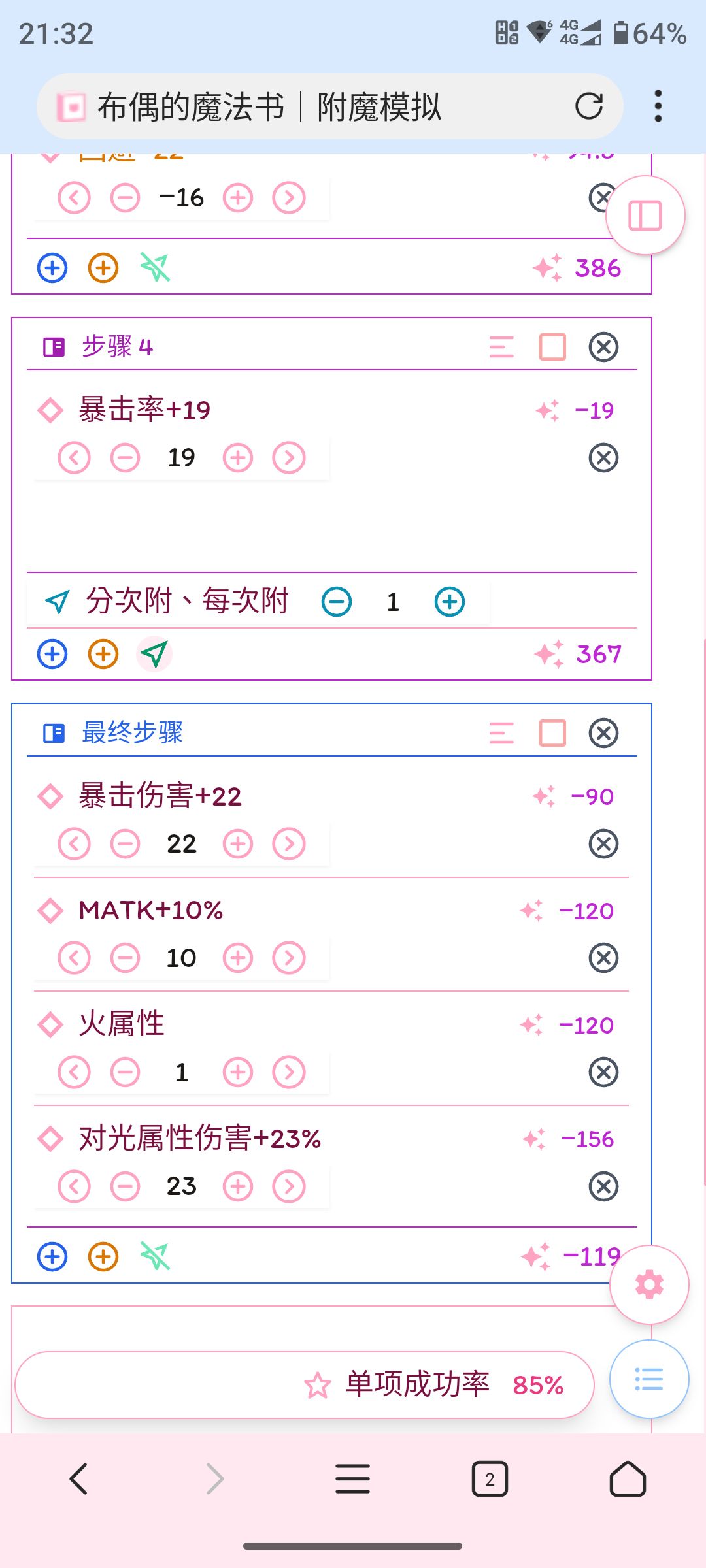The height and width of the screenshot is (1568, 706).
Task: Increase the MATK+10% value by one
Action: click(238, 958)
